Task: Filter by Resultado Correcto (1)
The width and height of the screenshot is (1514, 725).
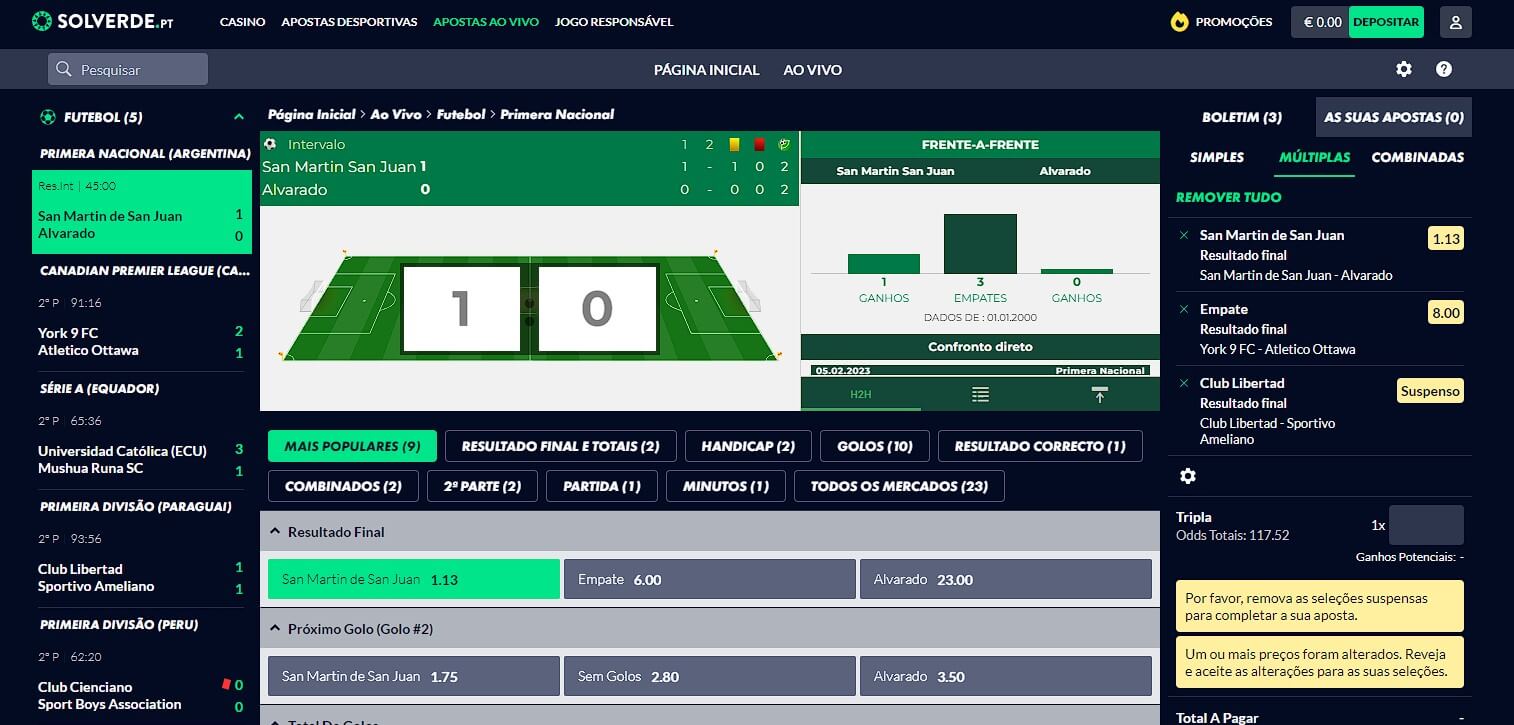Action: tap(1040, 446)
